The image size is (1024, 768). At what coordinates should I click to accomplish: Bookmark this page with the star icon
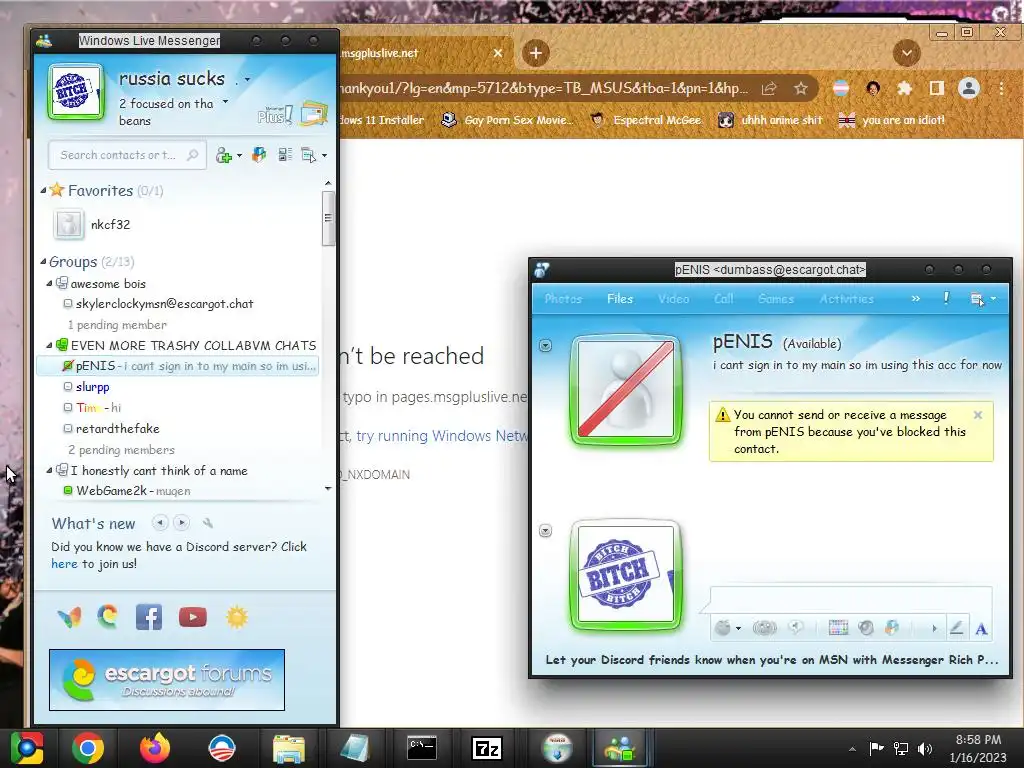(801, 88)
